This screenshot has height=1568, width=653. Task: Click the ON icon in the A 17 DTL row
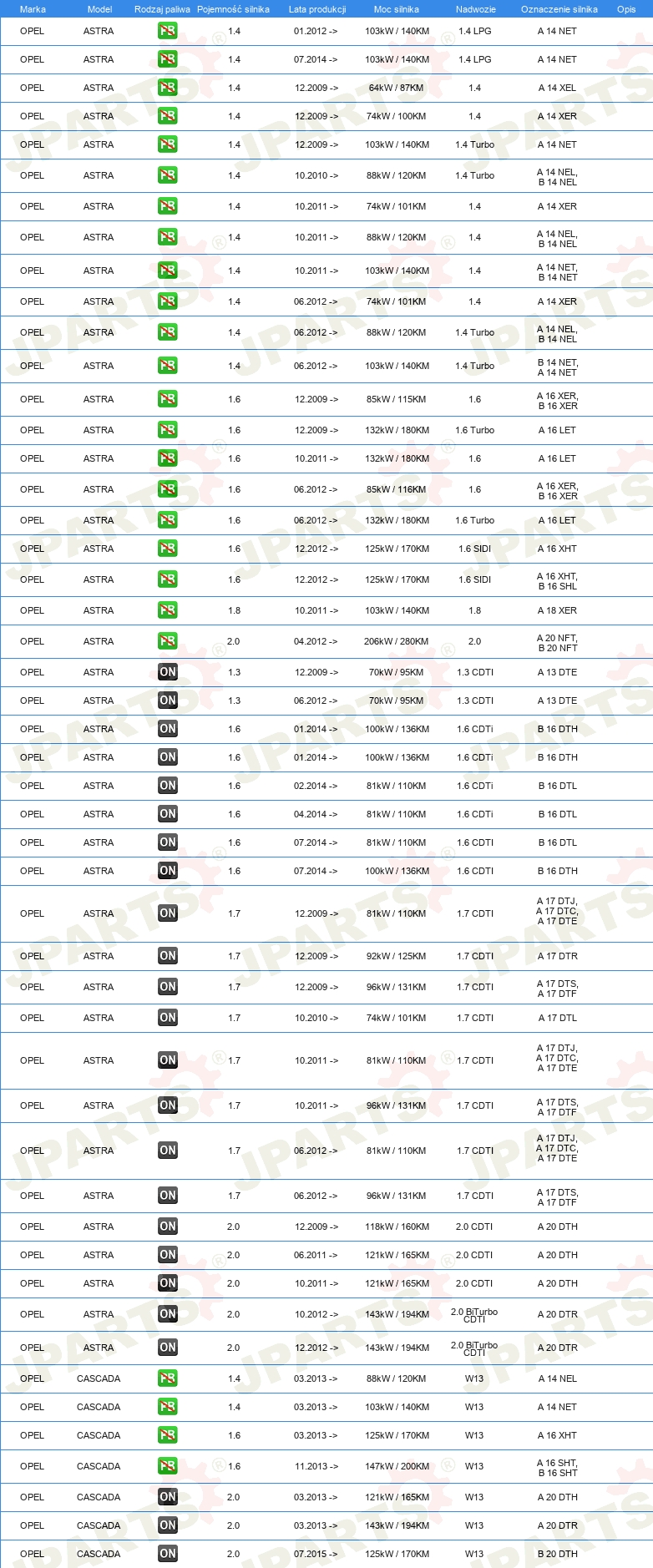click(x=168, y=1018)
